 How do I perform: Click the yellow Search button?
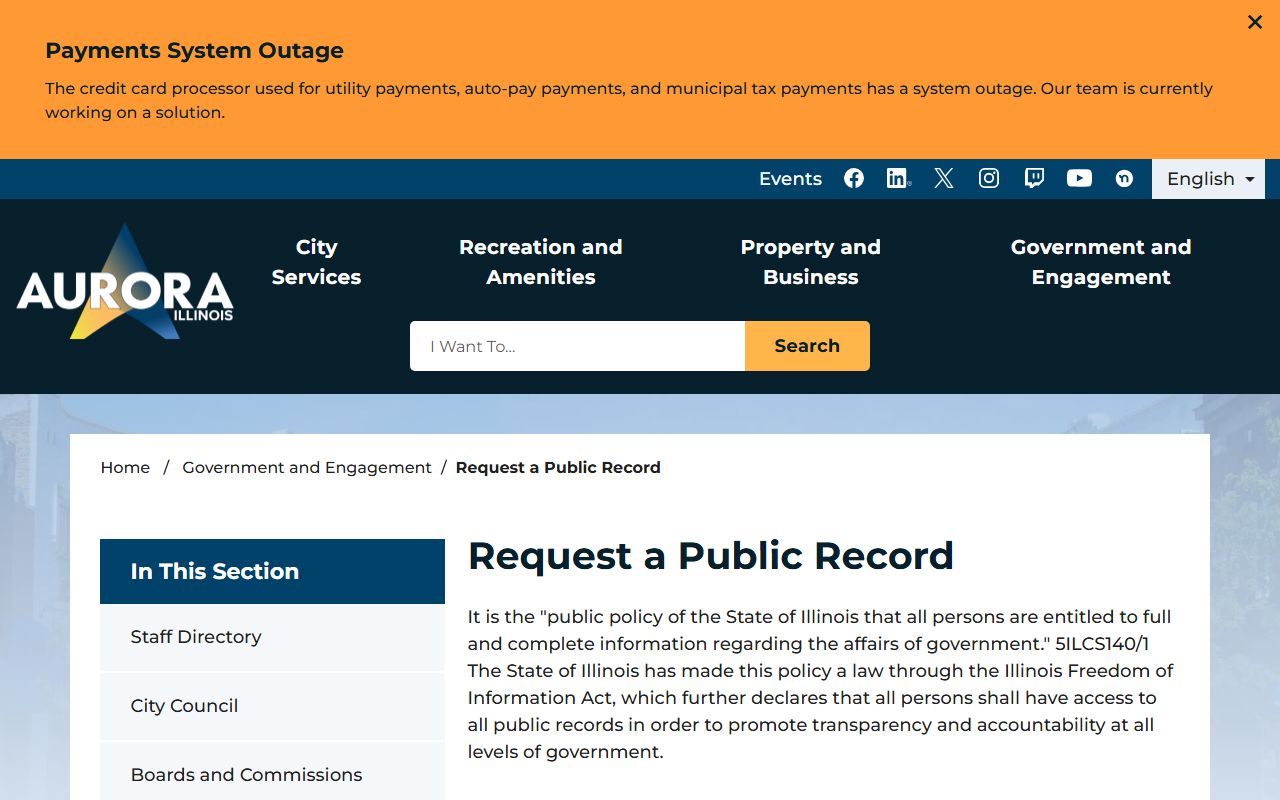(807, 346)
